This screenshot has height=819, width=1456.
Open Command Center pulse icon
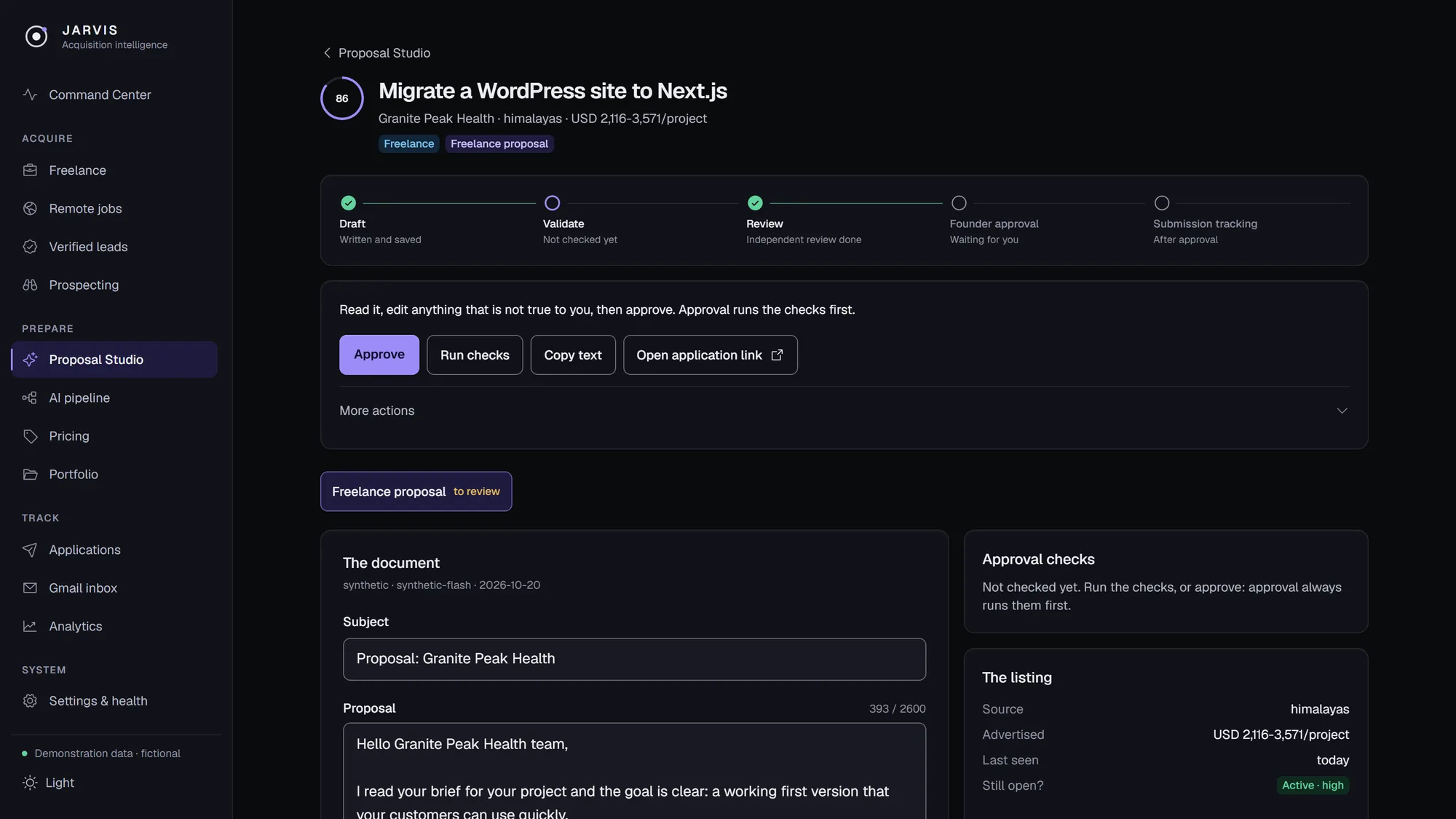30,95
